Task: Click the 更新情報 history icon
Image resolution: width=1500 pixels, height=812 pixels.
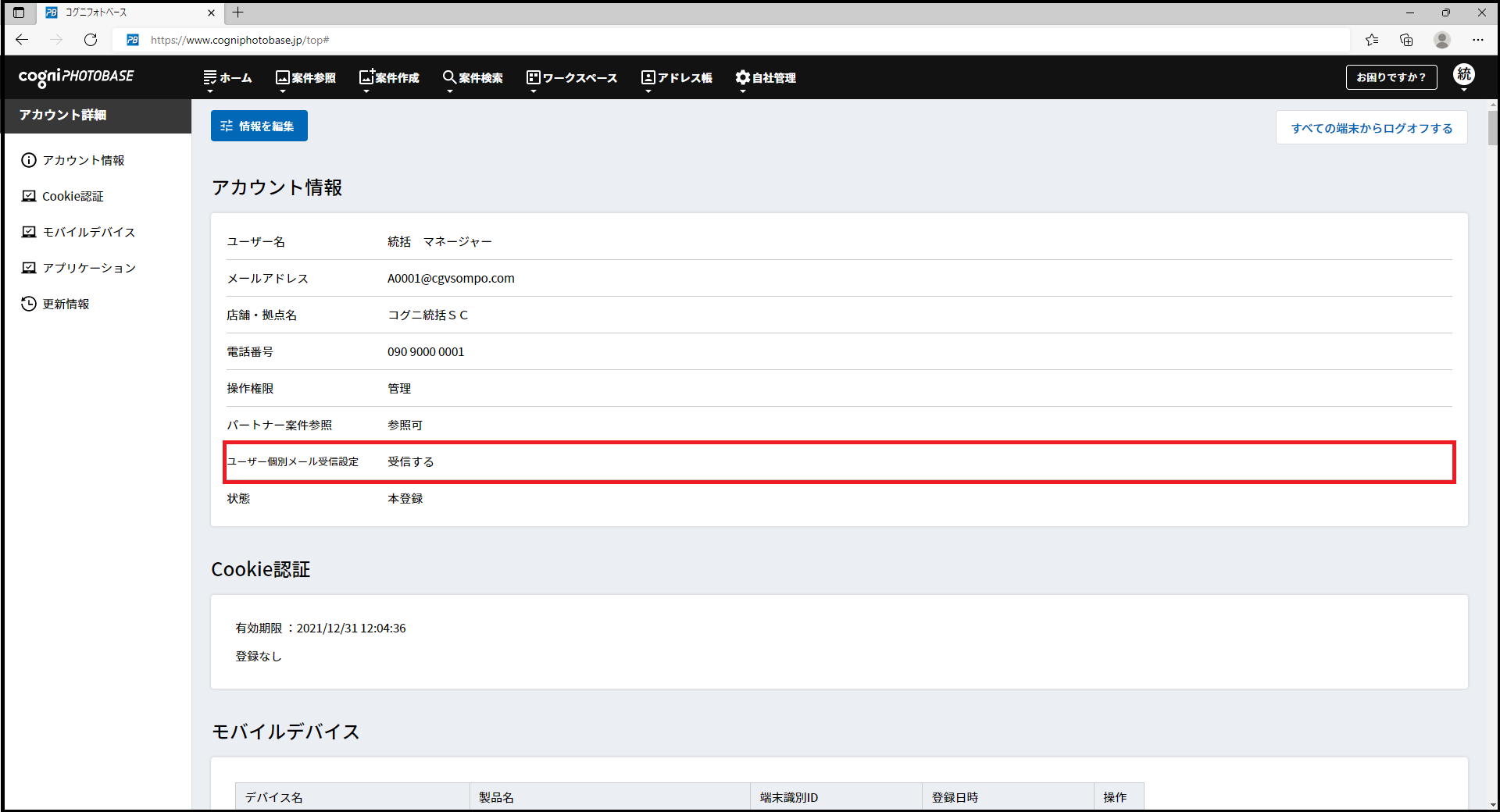Action: pyautogui.click(x=29, y=304)
